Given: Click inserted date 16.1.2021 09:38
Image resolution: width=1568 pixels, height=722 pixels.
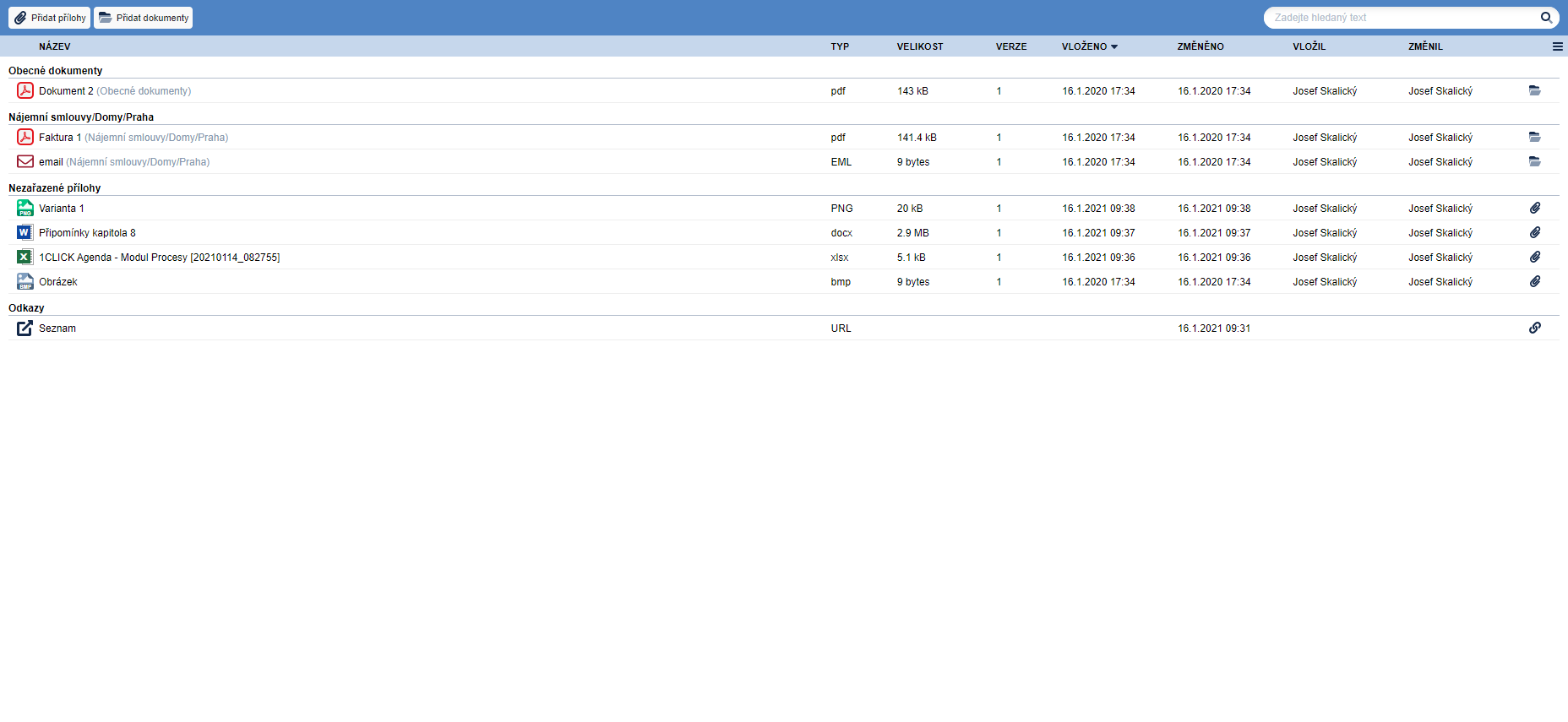Looking at the screenshot, I should tap(1098, 209).
